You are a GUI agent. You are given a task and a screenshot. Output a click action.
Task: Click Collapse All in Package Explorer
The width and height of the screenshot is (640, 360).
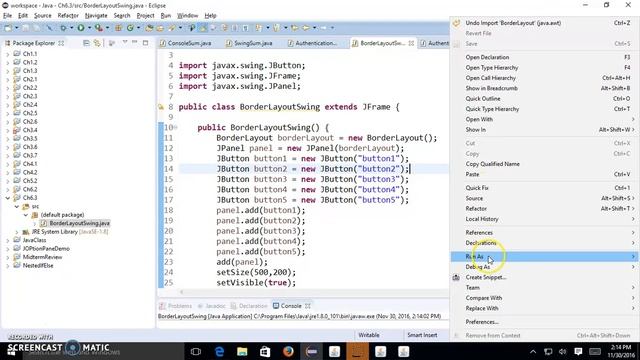(x=86, y=43)
